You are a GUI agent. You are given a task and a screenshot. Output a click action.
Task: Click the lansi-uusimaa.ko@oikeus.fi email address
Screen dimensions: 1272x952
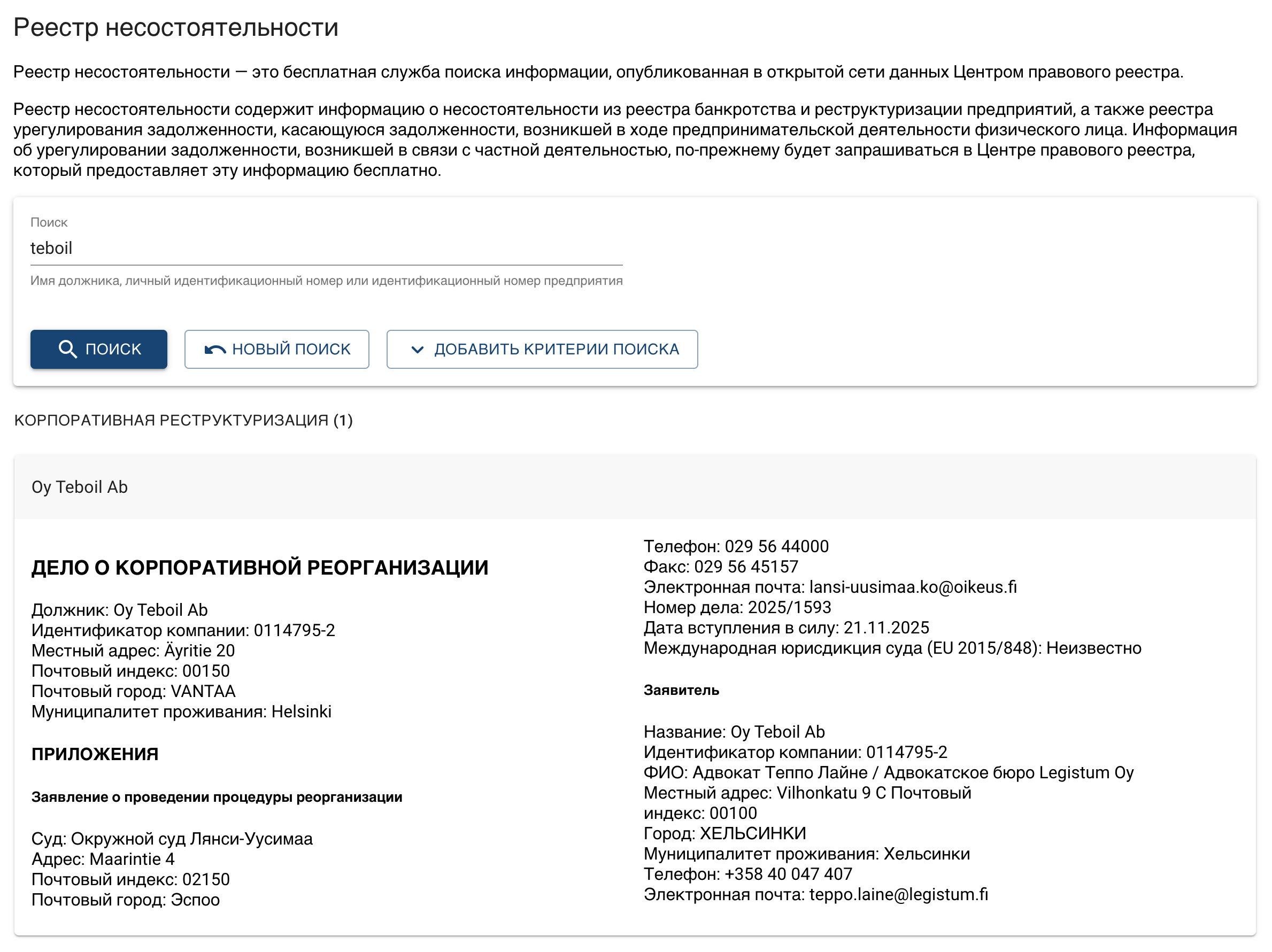pyautogui.click(x=913, y=587)
